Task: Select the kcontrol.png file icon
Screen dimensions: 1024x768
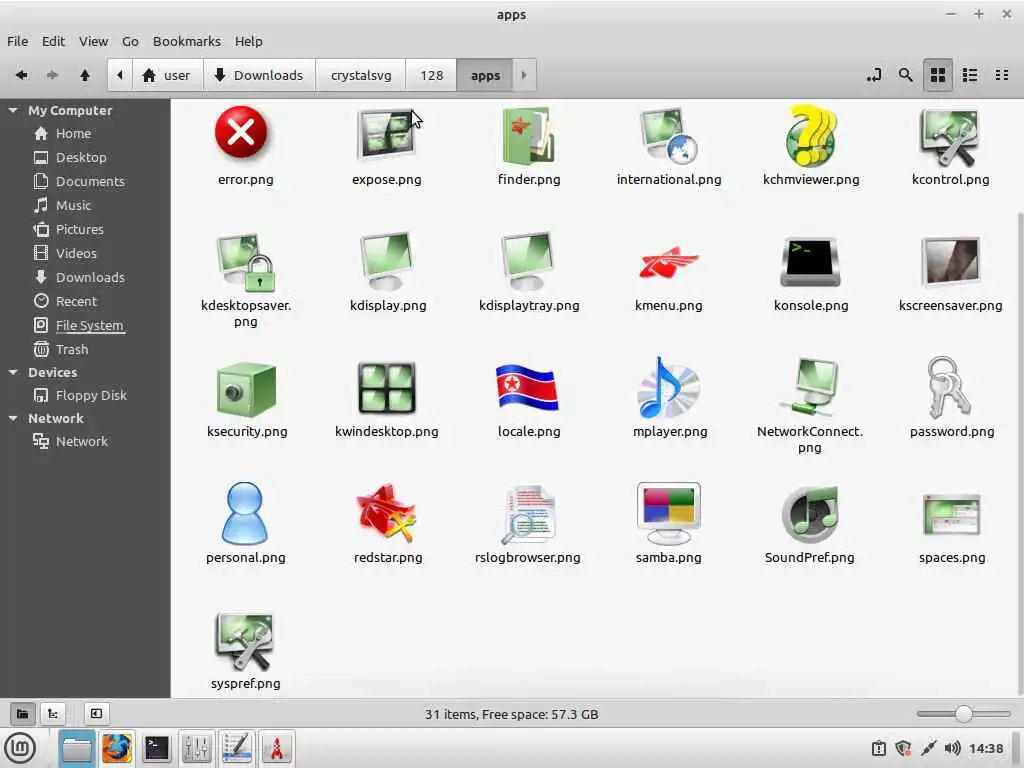Action: point(951,136)
